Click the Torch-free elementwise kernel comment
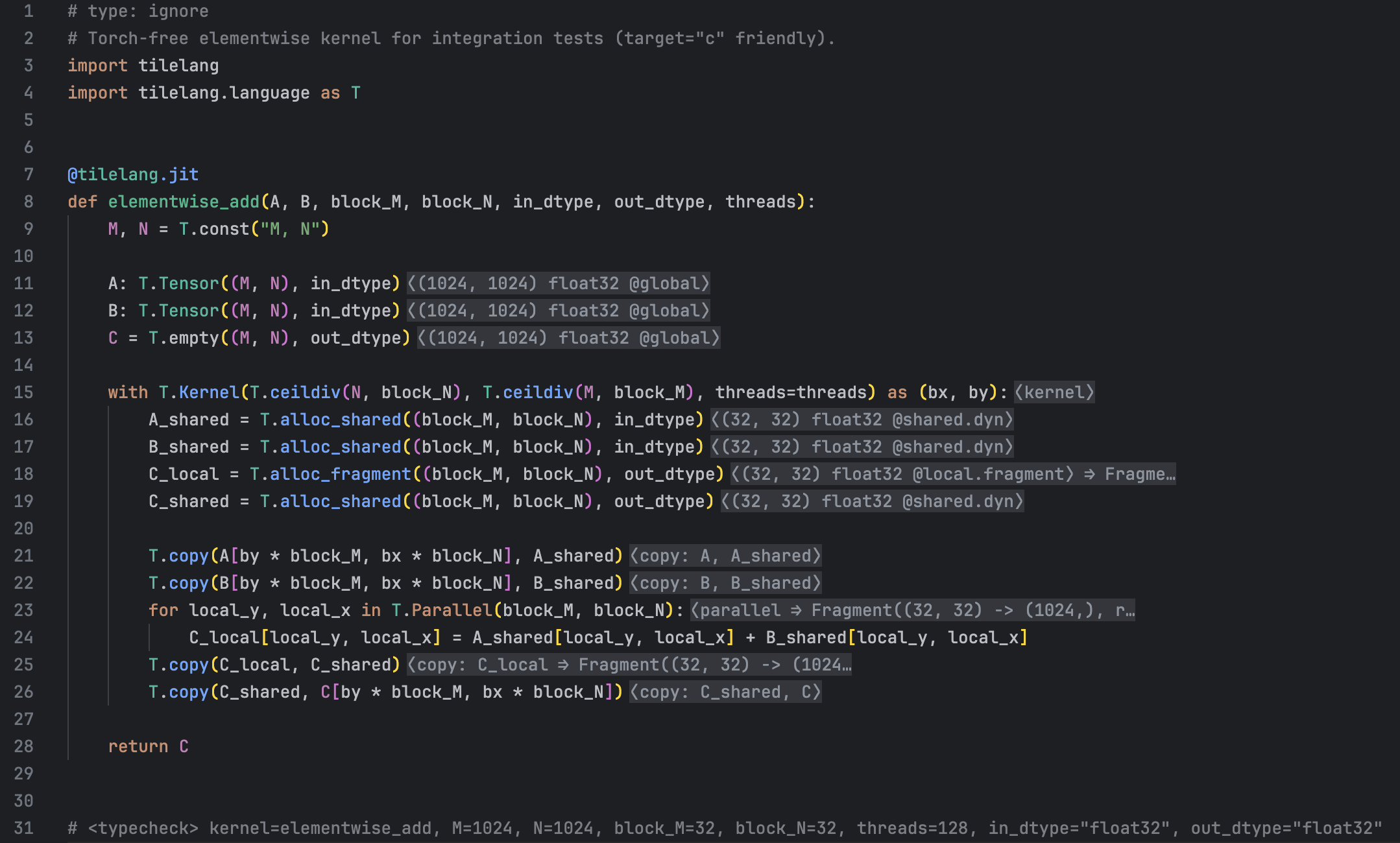The height and width of the screenshot is (843, 1400). [x=452, y=38]
